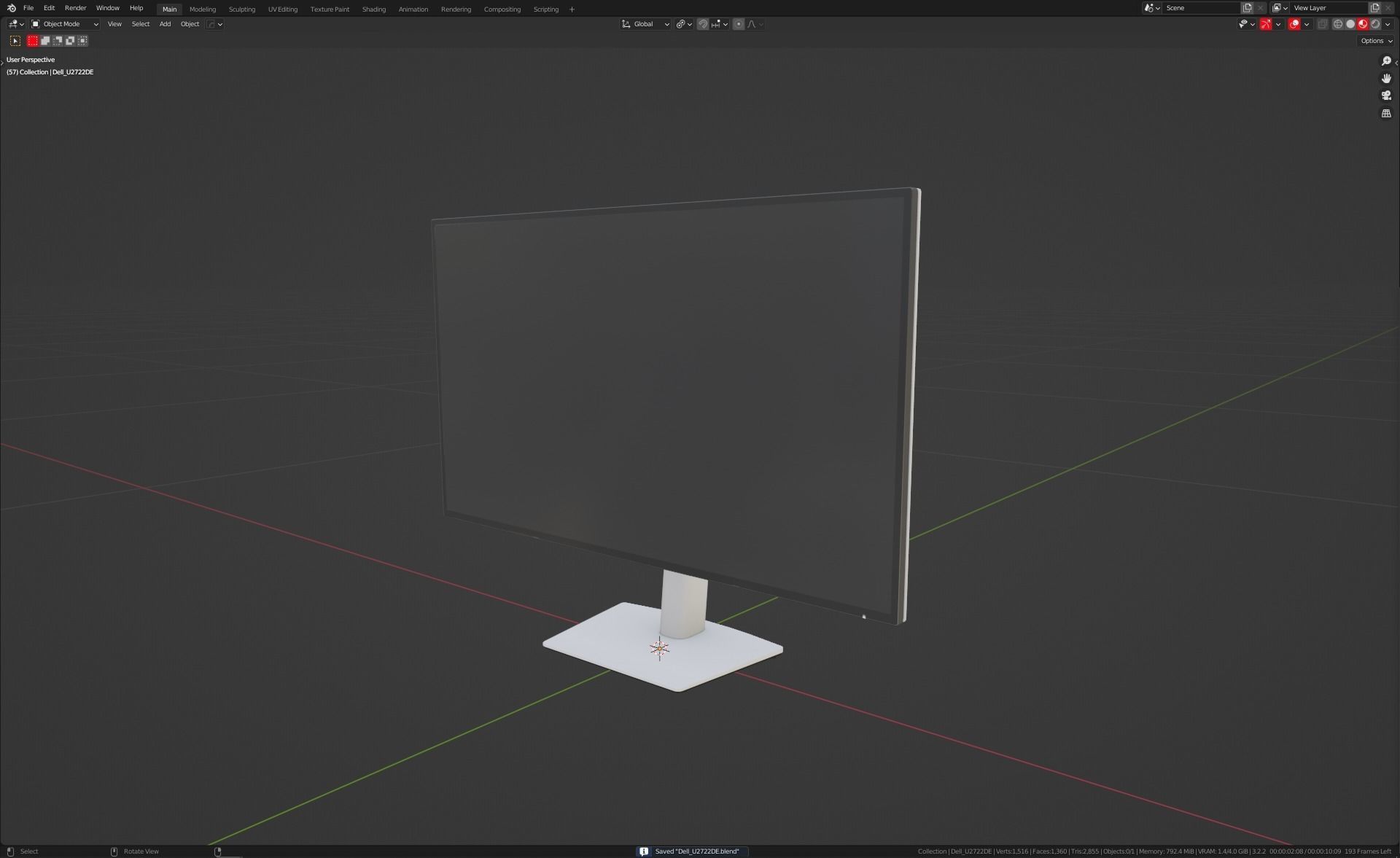Choose the Intersect existing selection mode
The width and height of the screenshot is (1400, 858).
82,41
